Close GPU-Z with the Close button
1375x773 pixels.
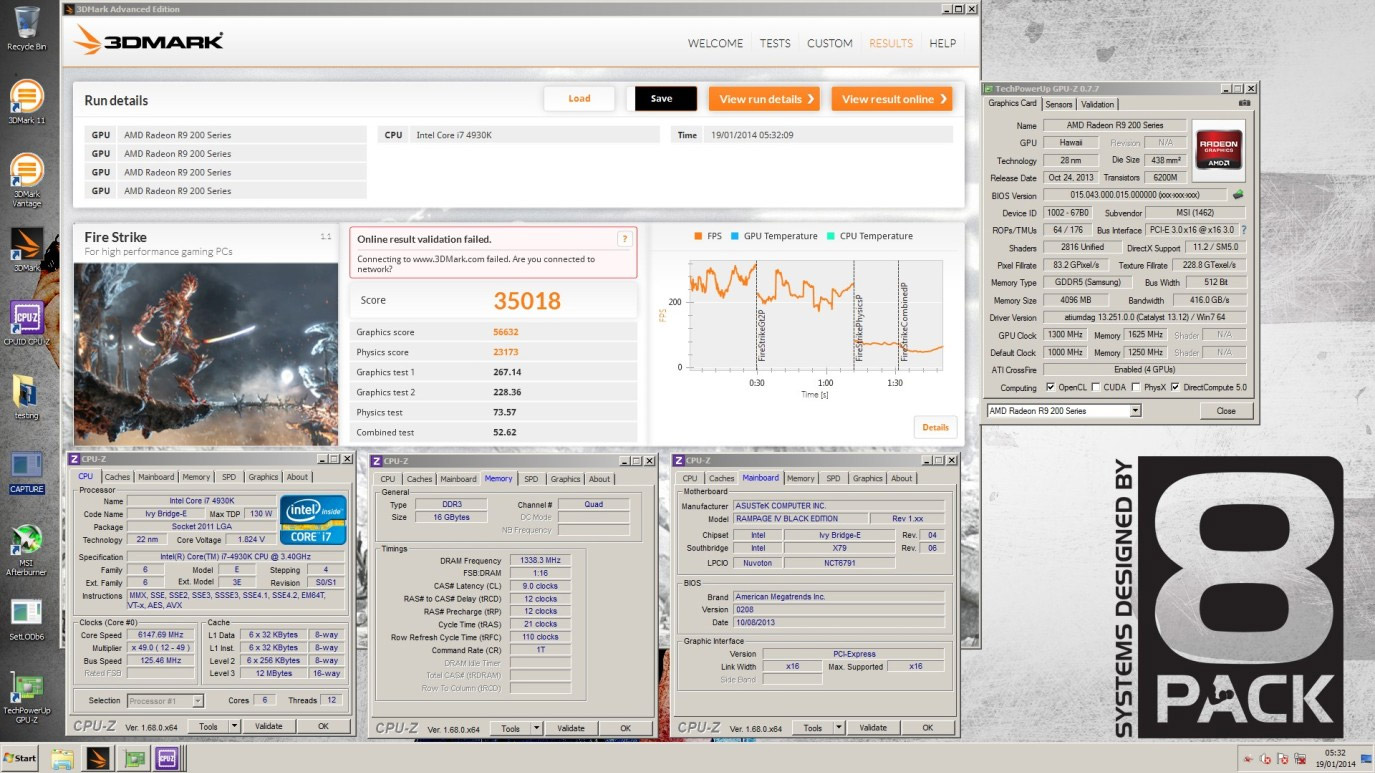[x=1226, y=411]
